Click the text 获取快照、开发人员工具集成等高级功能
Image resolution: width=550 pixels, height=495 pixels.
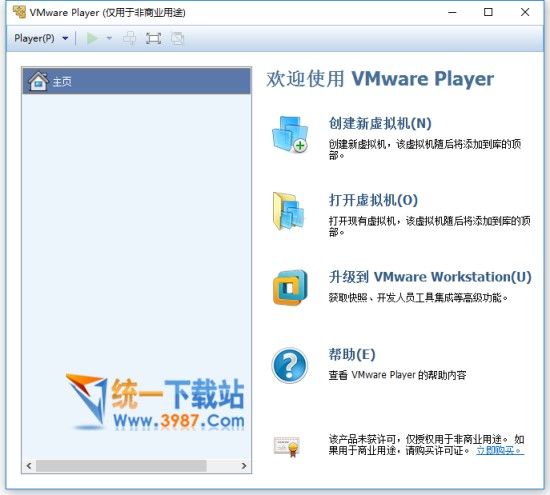(x=418, y=298)
